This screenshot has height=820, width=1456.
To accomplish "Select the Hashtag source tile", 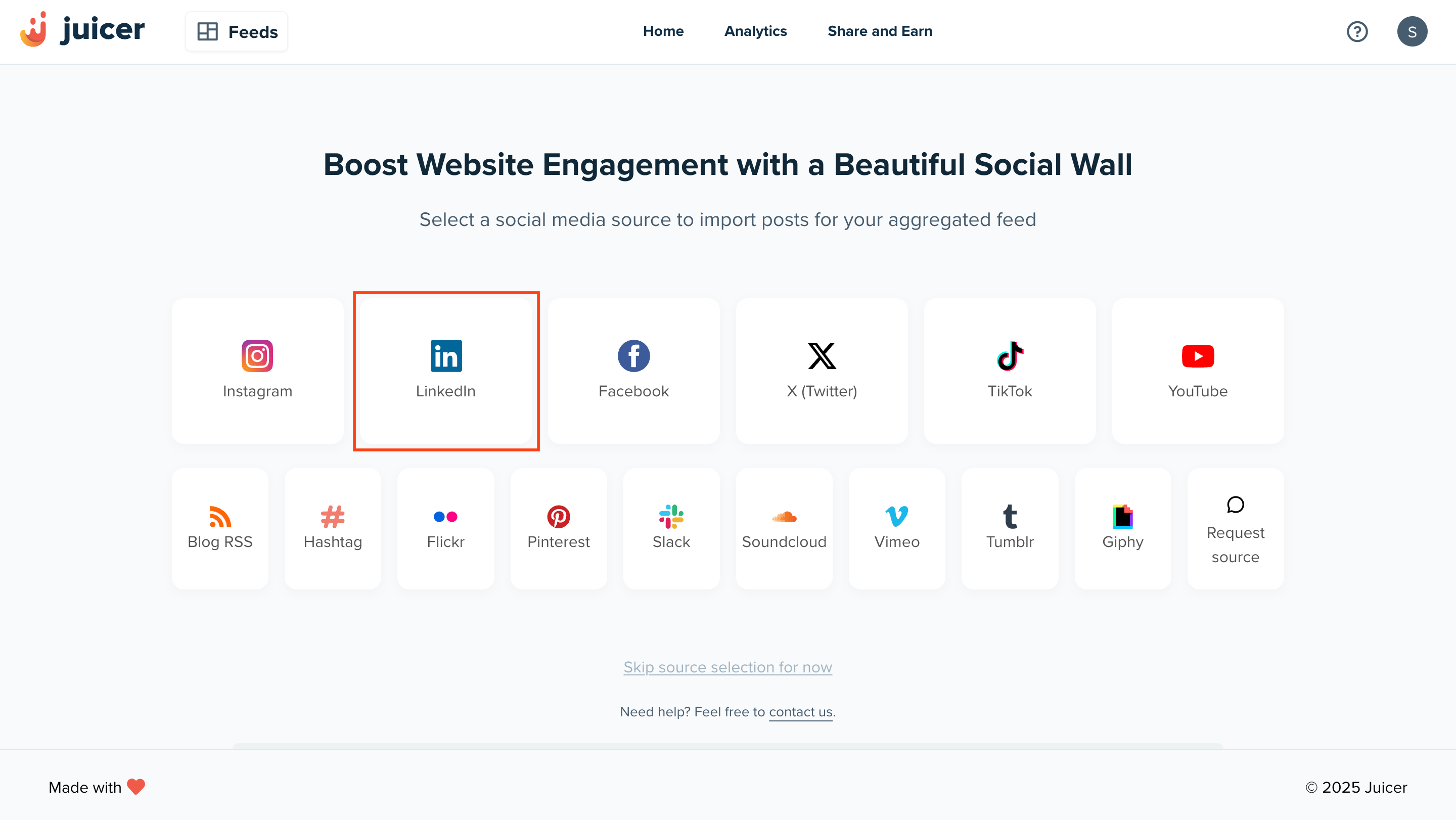I will [332, 528].
